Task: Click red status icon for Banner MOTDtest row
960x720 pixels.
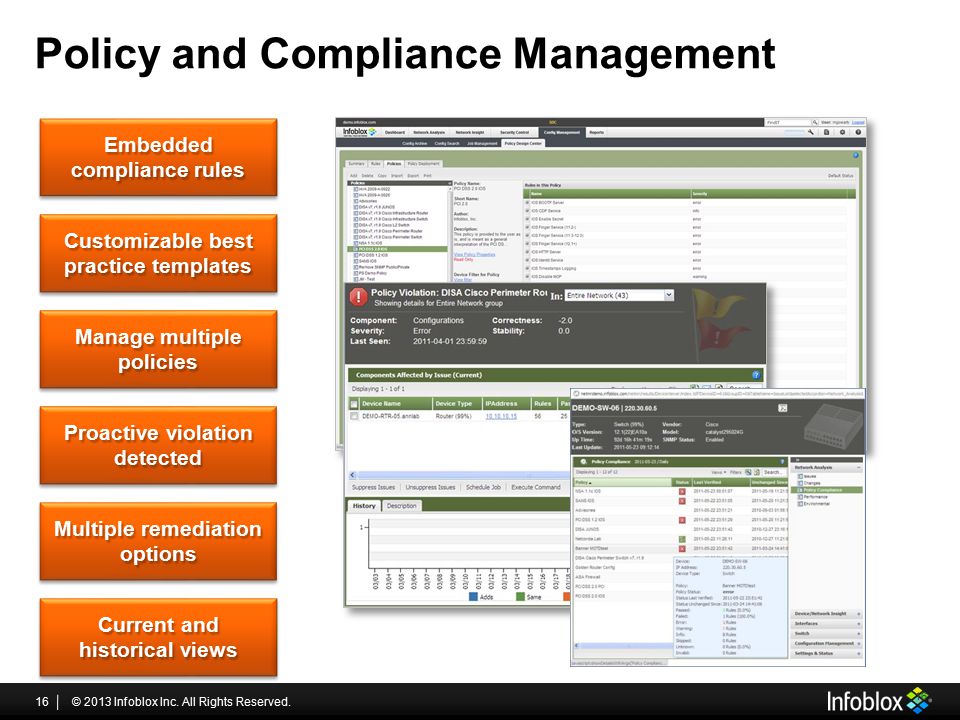Action: 682,549
